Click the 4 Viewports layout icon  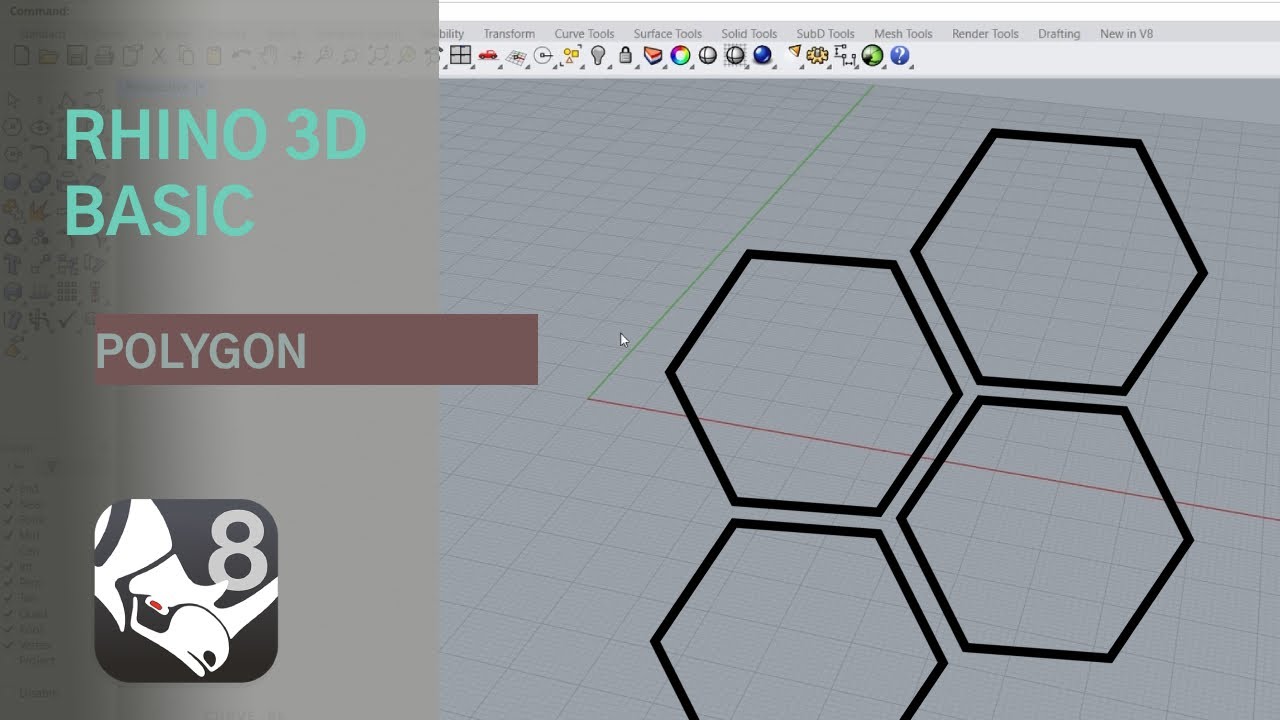pos(460,56)
